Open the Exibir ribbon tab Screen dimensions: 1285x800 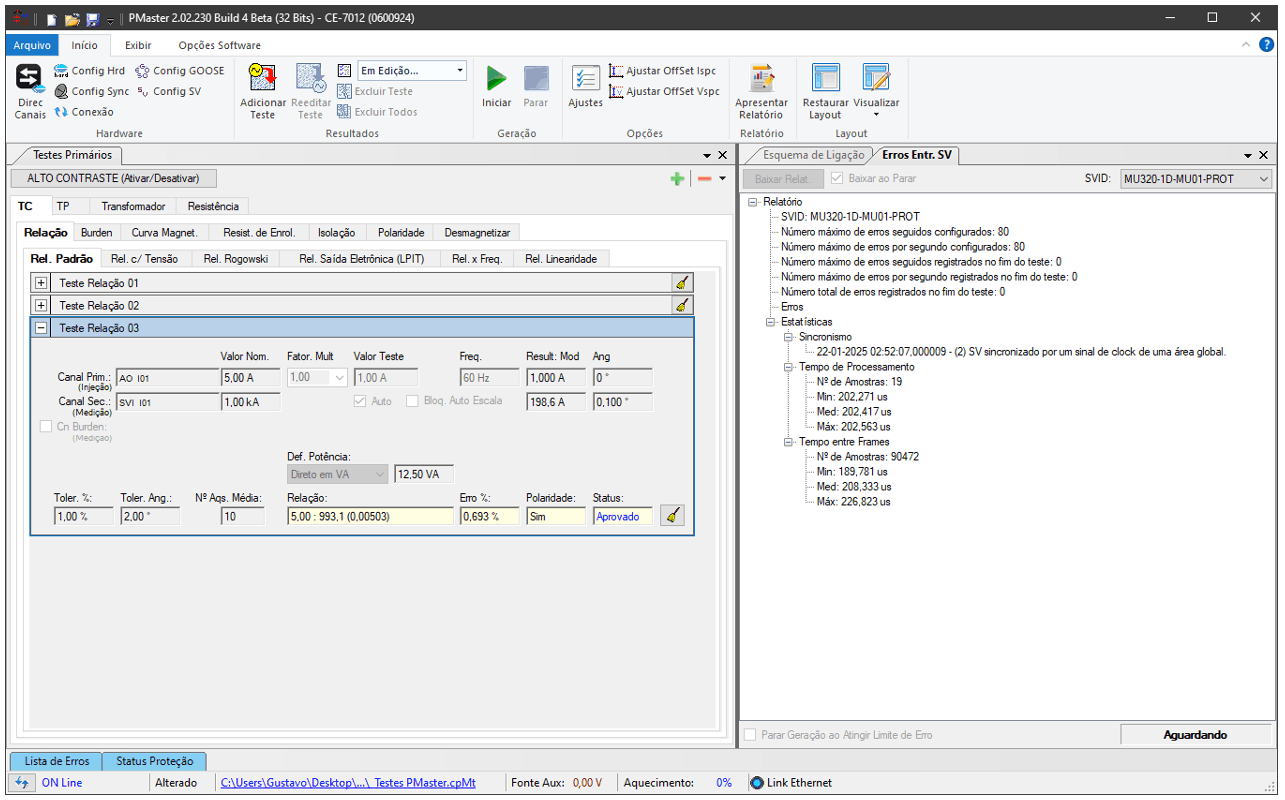pyautogui.click(x=138, y=45)
